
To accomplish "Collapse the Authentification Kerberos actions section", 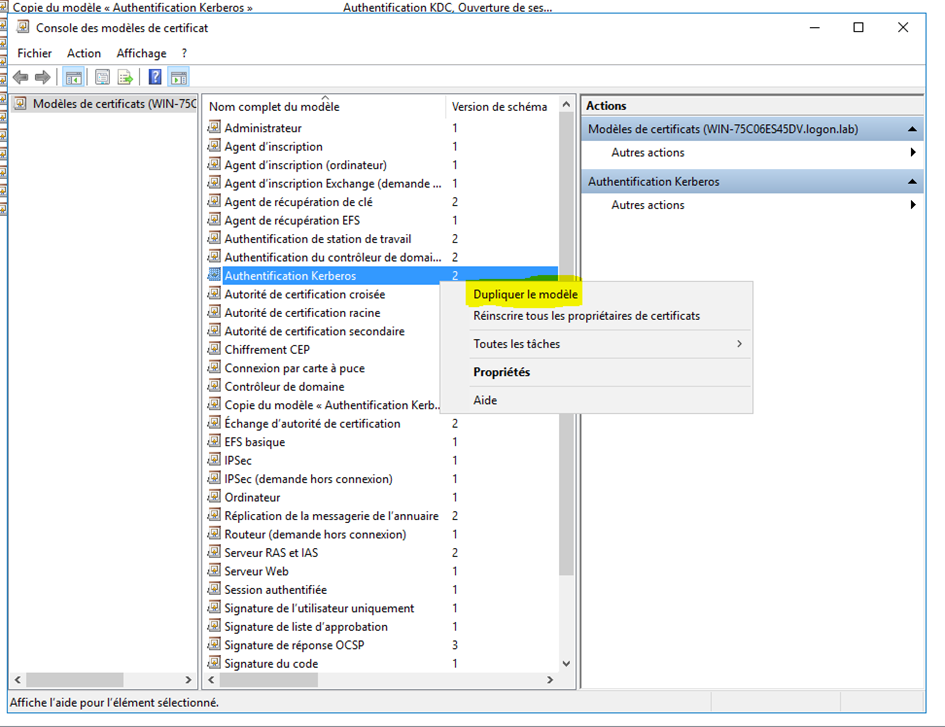I will 912,182.
